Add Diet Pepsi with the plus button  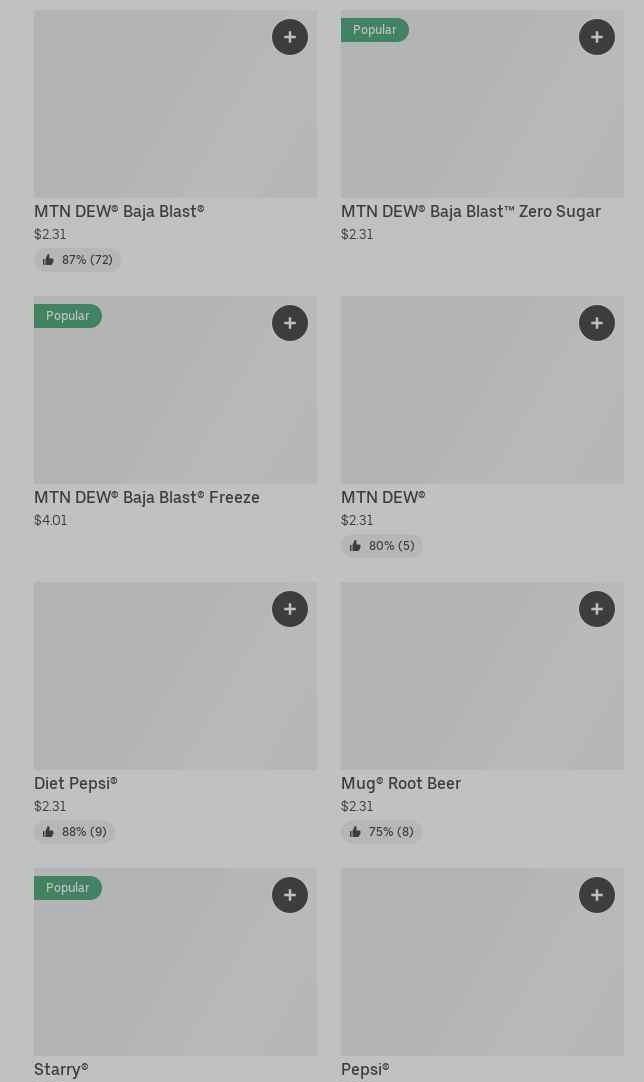[x=290, y=609]
